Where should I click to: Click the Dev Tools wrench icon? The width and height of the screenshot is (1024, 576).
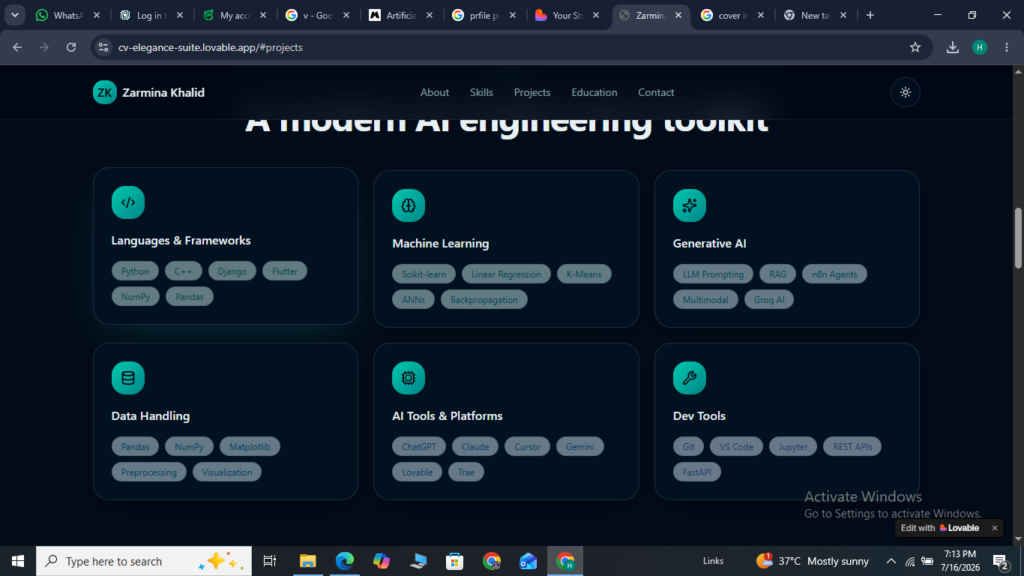[x=690, y=377]
